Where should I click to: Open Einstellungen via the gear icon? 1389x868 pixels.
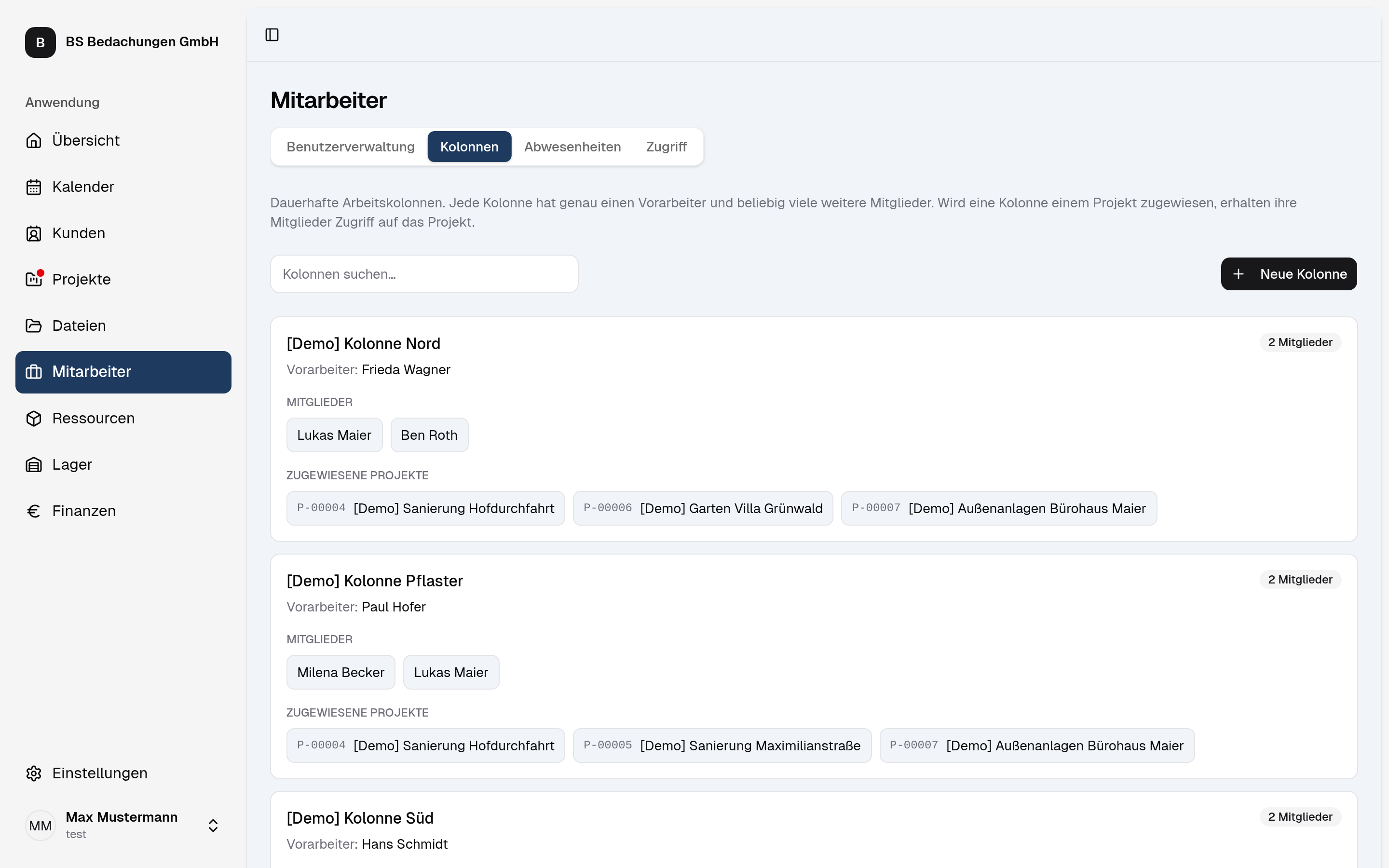34,773
